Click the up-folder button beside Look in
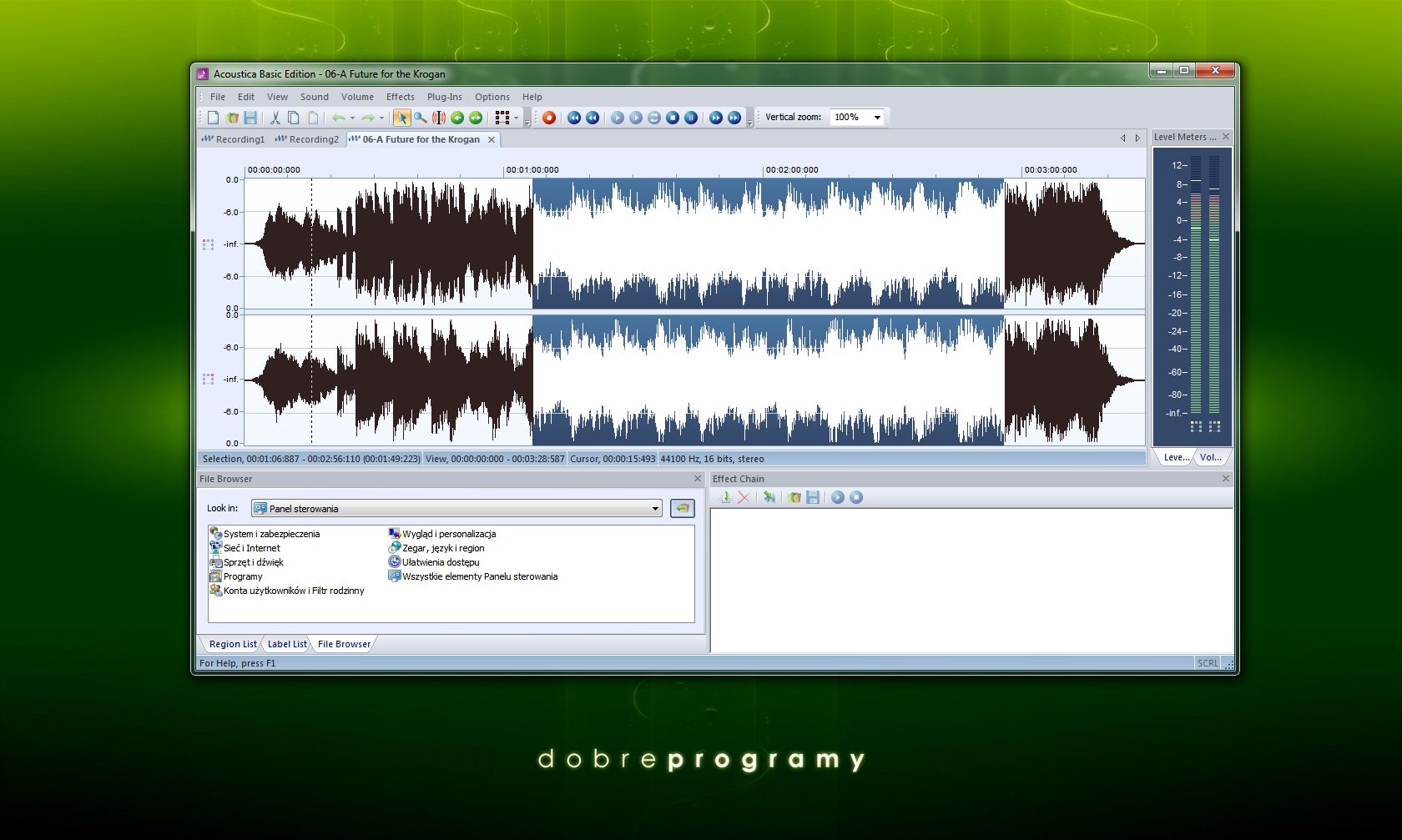 click(683, 508)
